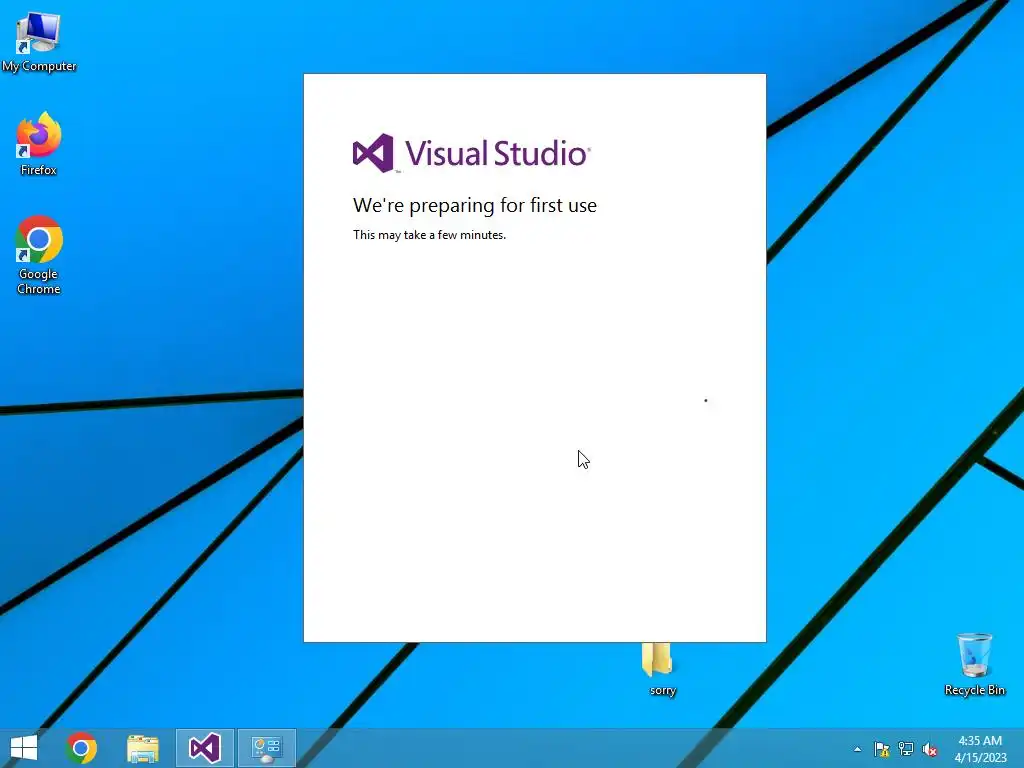Select the 'sorry' folder on desktop
This screenshot has height=768, width=1024.
[x=660, y=669]
